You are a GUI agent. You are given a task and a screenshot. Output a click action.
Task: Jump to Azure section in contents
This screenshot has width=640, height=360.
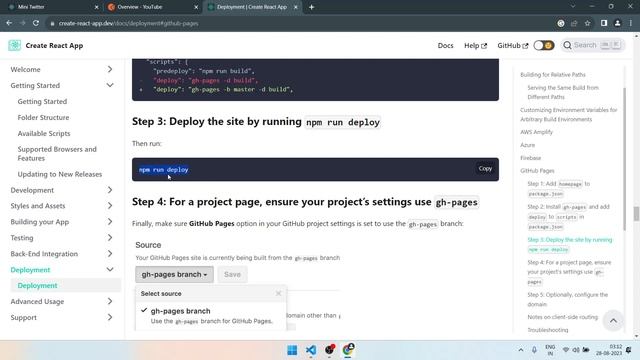527,145
